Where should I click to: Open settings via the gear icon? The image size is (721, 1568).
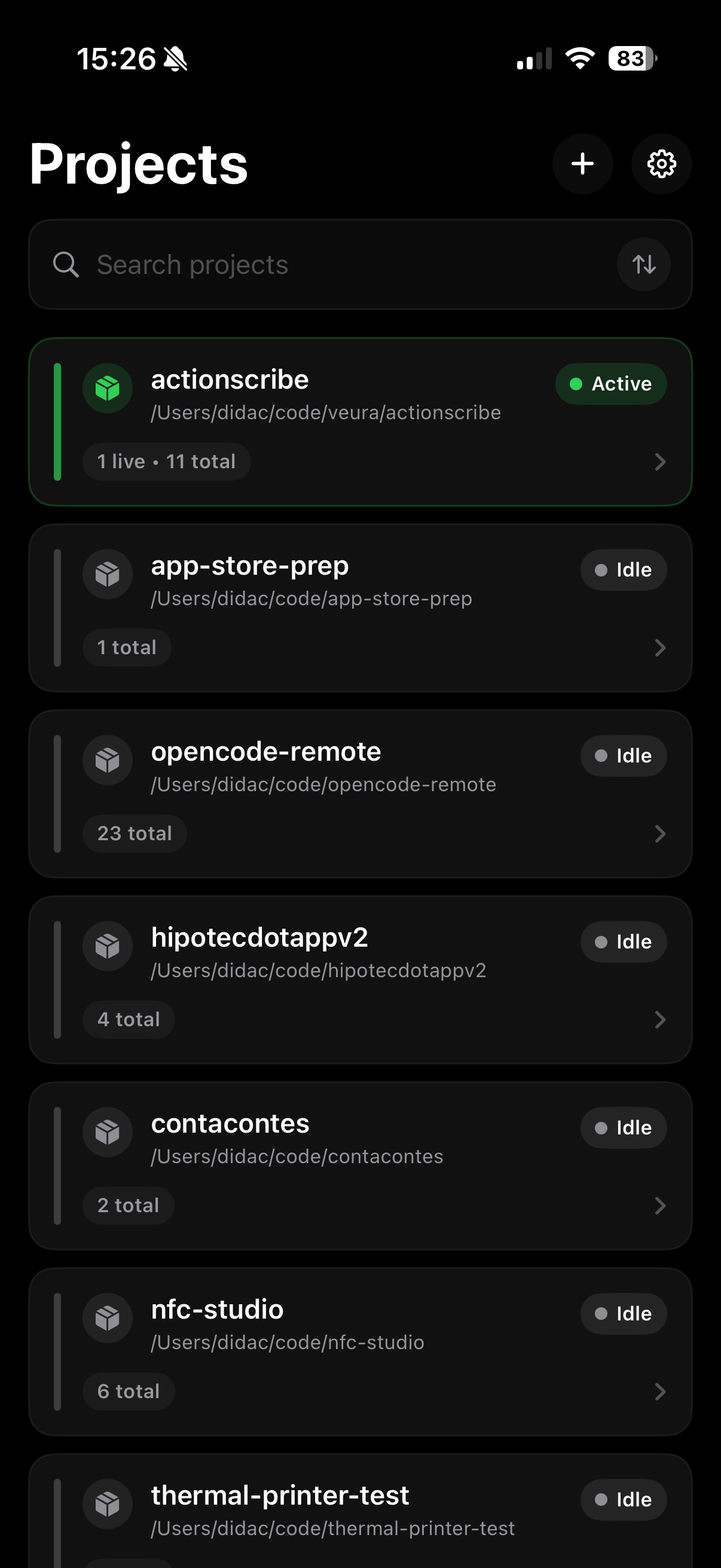coord(661,164)
